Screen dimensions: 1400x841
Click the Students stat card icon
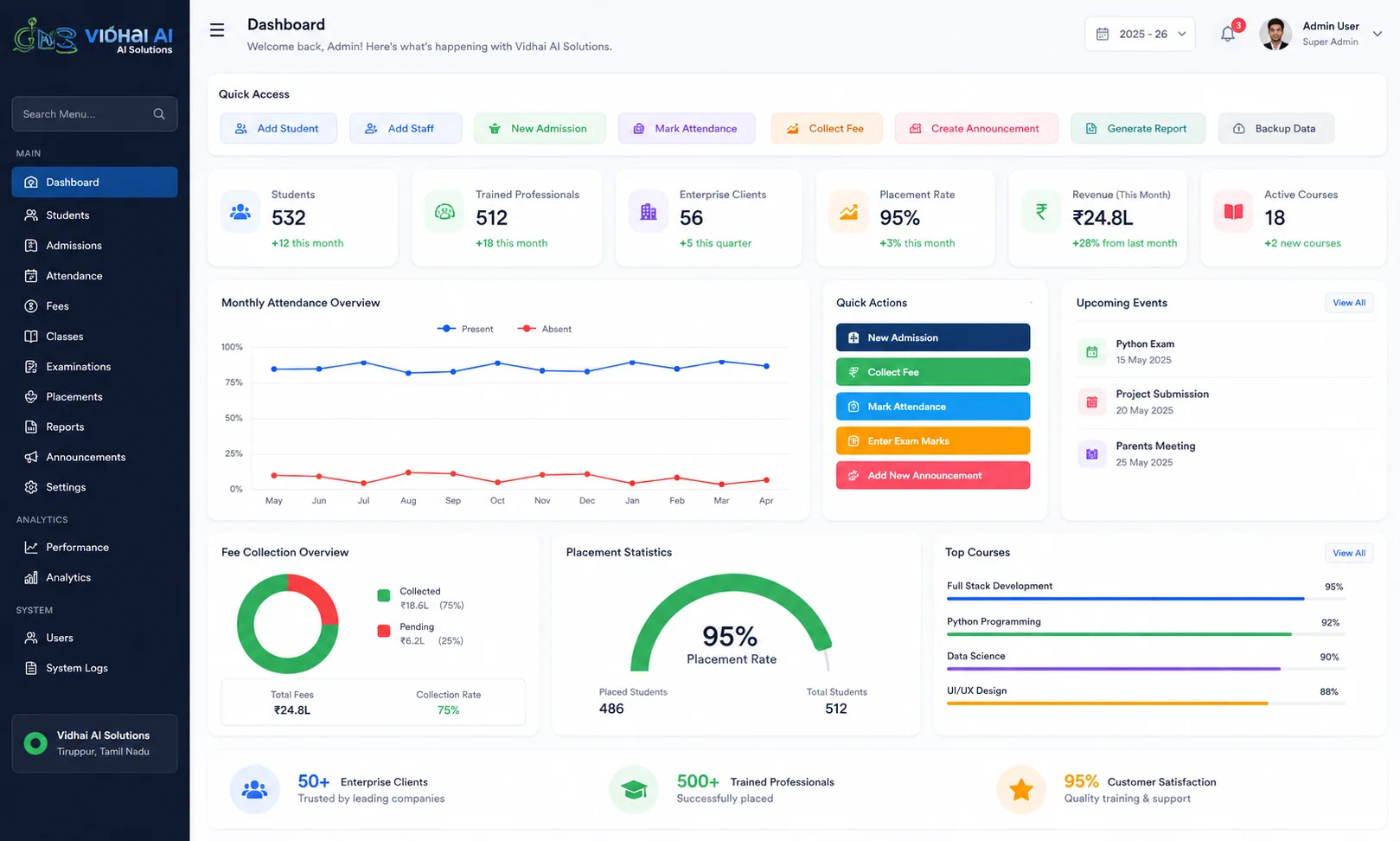[240, 212]
